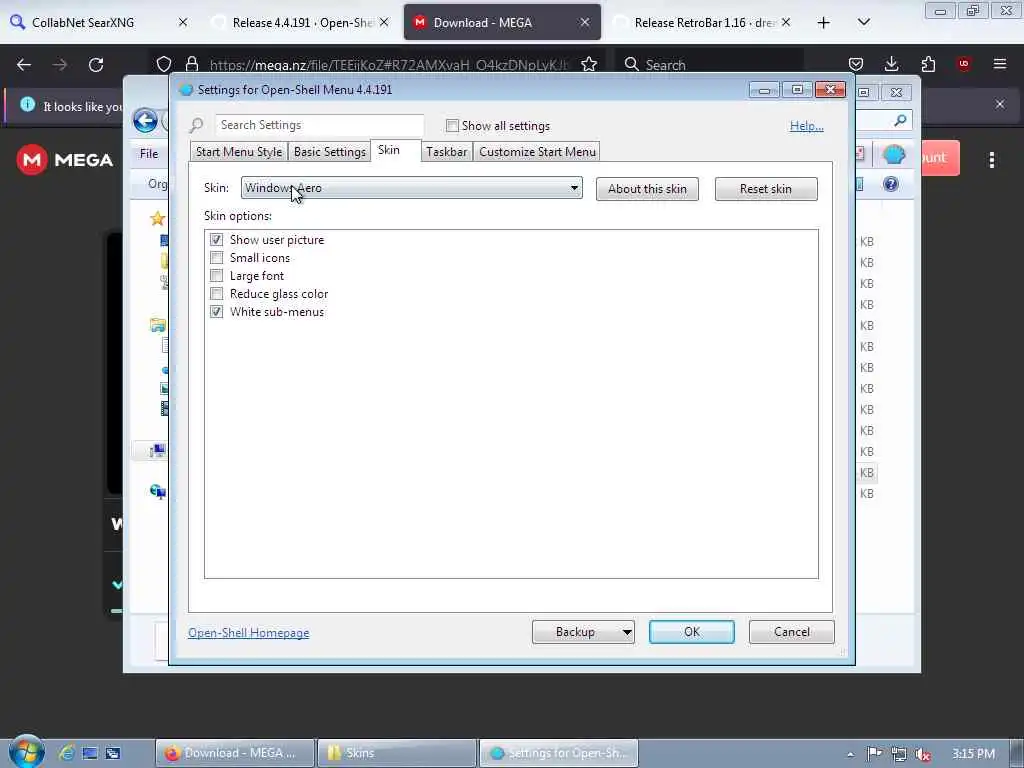The image size is (1024, 768).
Task: Switch to Release 4.4.191 Open-Shell browser tab
Action: [x=302, y=22]
